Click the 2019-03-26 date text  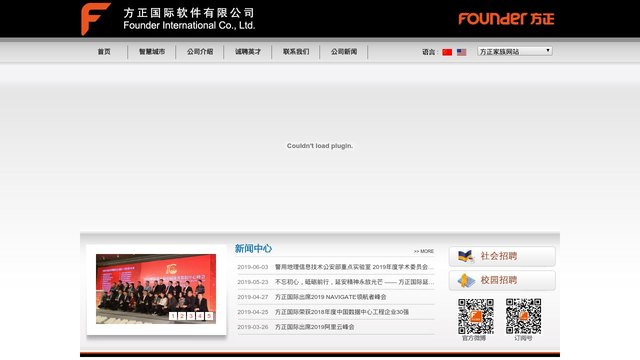253,327
